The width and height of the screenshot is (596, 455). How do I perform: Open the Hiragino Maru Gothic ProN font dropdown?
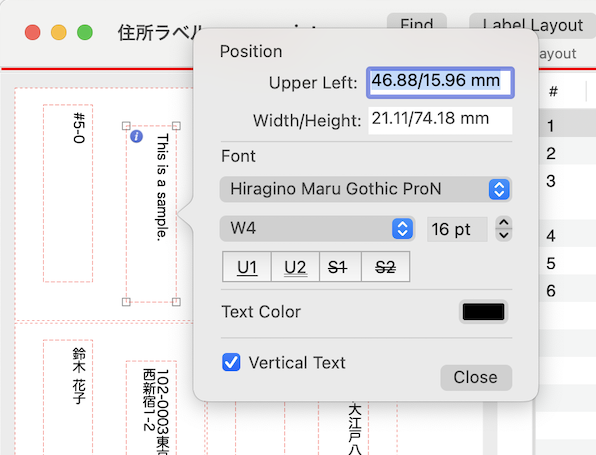pyautogui.click(x=366, y=189)
